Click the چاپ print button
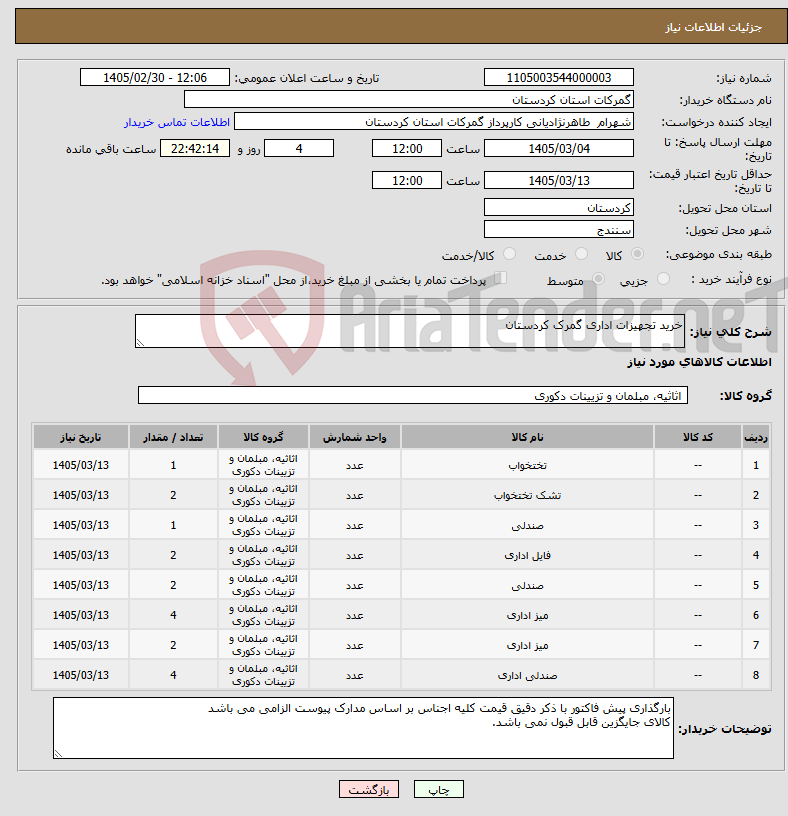 click(438, 789)
